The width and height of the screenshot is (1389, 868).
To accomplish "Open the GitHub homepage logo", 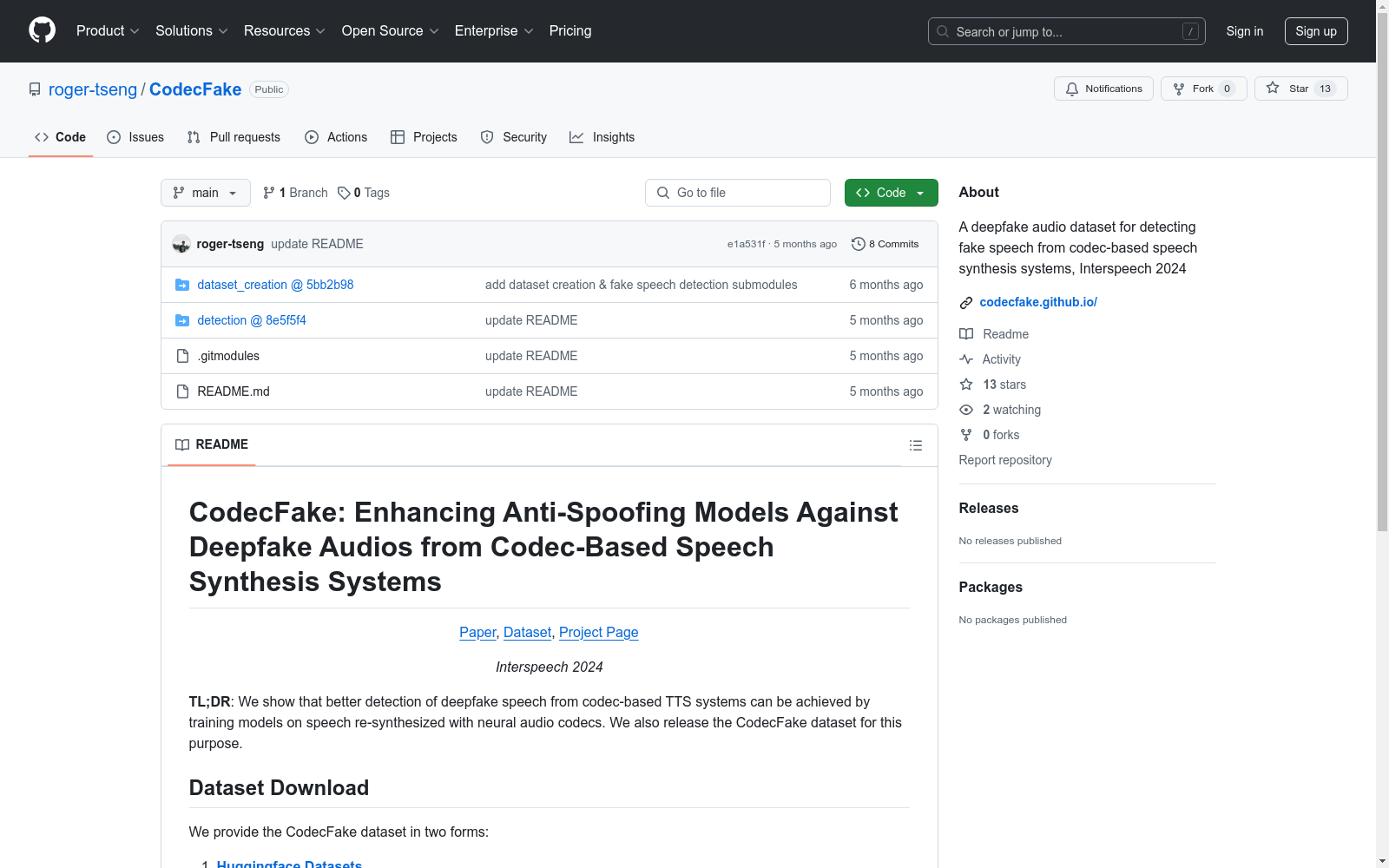I will pyautogui.click(x=42, y=30).
